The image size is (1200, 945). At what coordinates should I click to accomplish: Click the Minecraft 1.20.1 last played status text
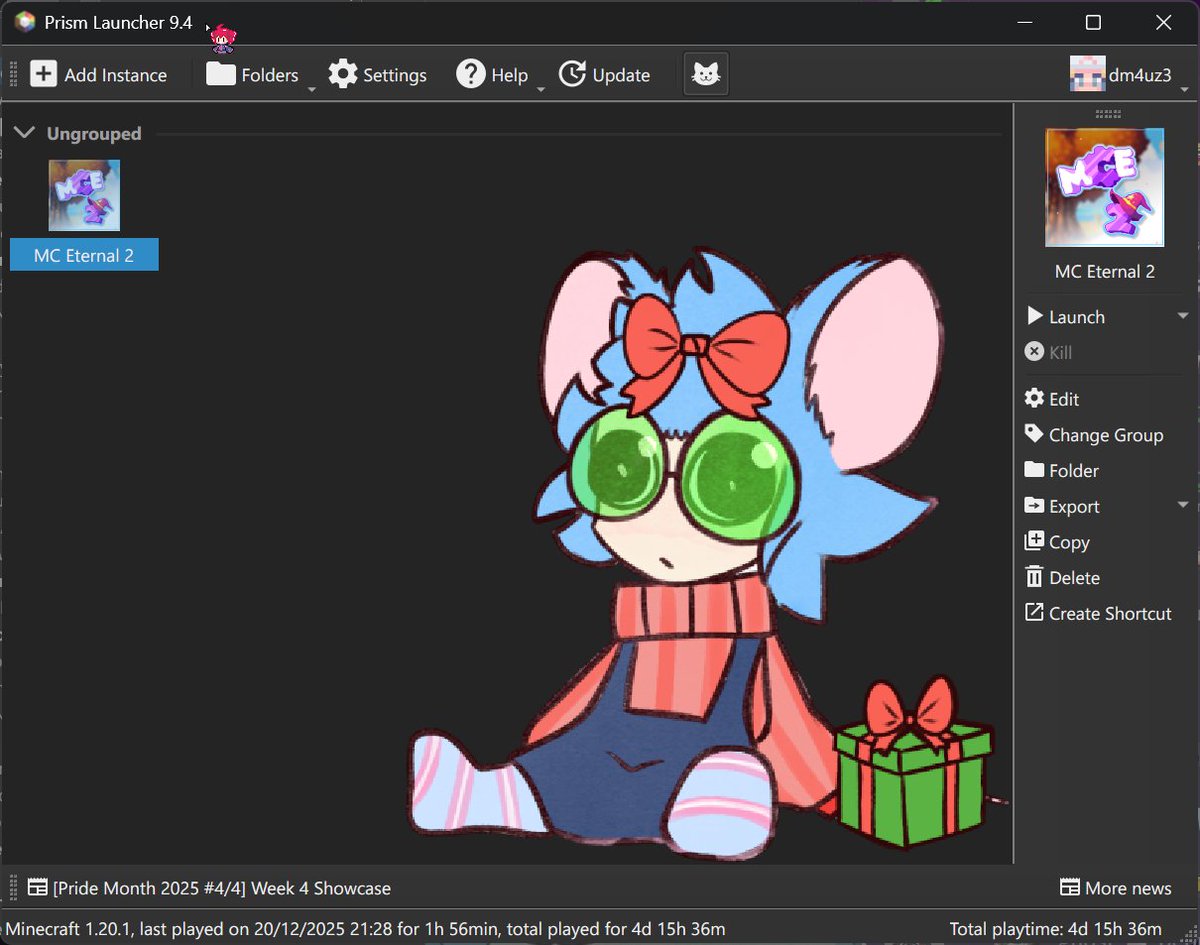(366, 929)
